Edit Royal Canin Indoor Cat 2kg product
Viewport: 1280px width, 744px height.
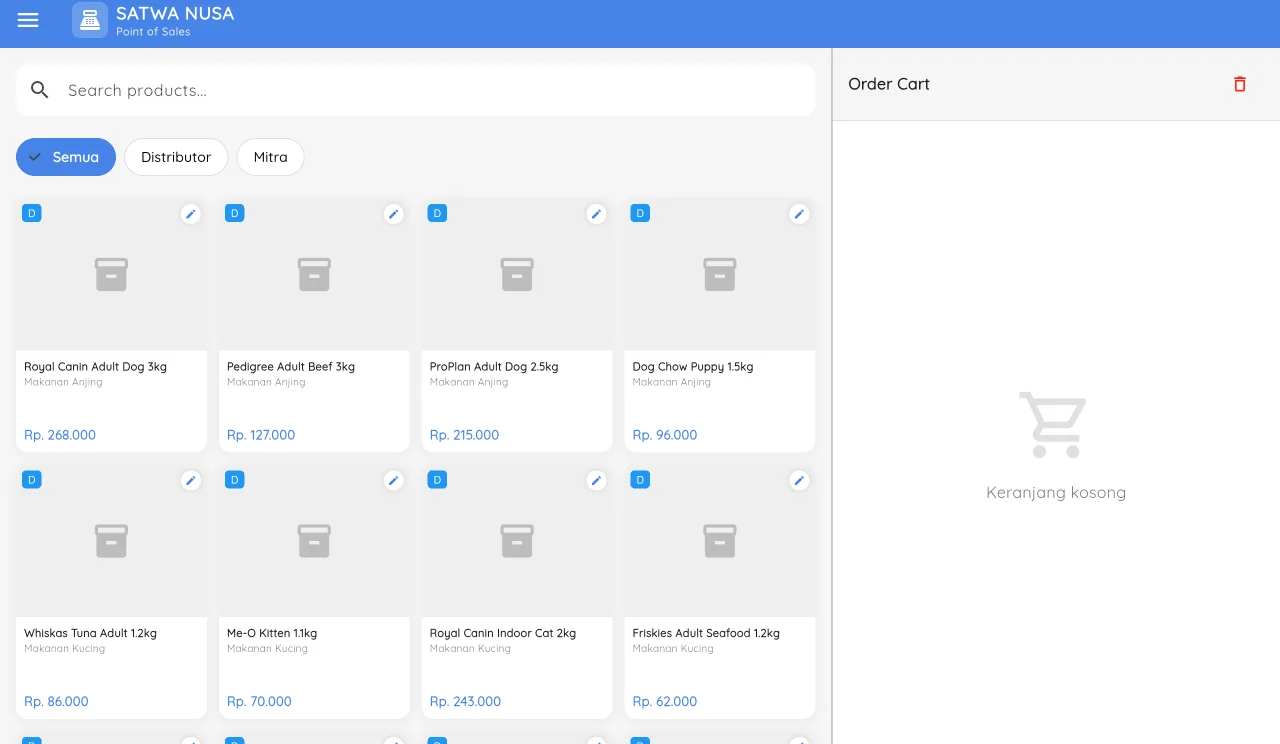[596, 481]
